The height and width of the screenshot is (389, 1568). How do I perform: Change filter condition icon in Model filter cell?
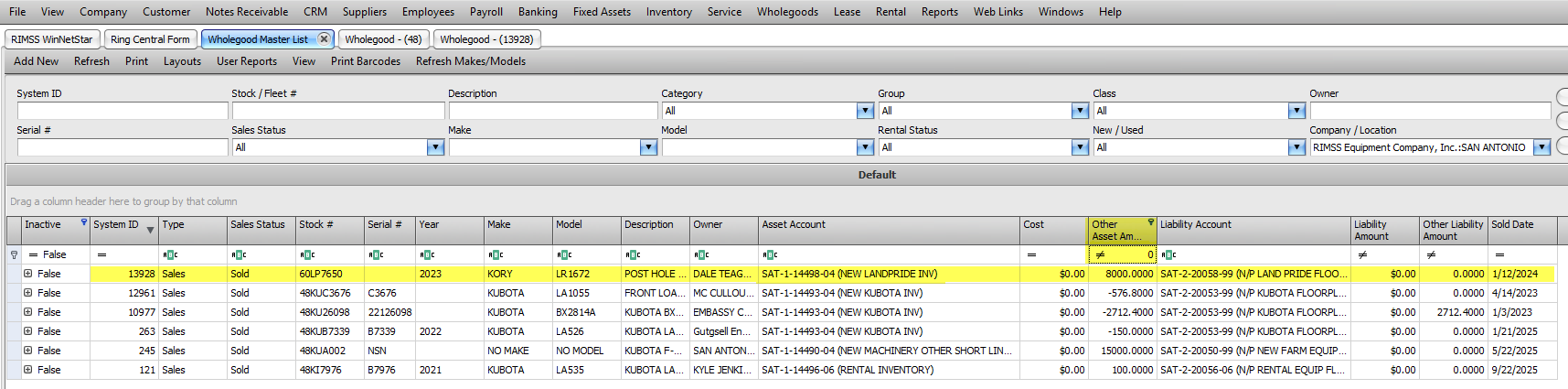(x=564, y=255)
